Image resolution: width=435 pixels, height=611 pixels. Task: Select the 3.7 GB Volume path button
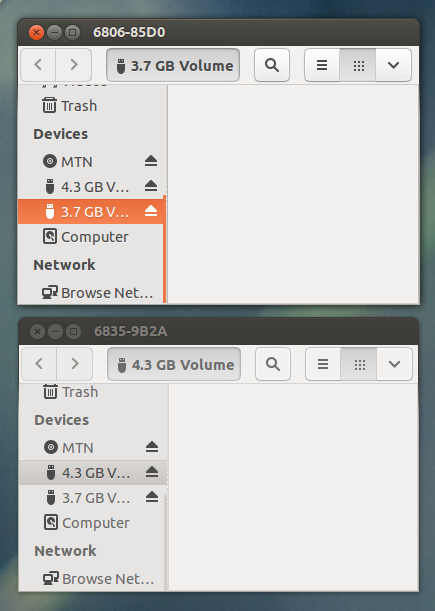click(173, 65)
